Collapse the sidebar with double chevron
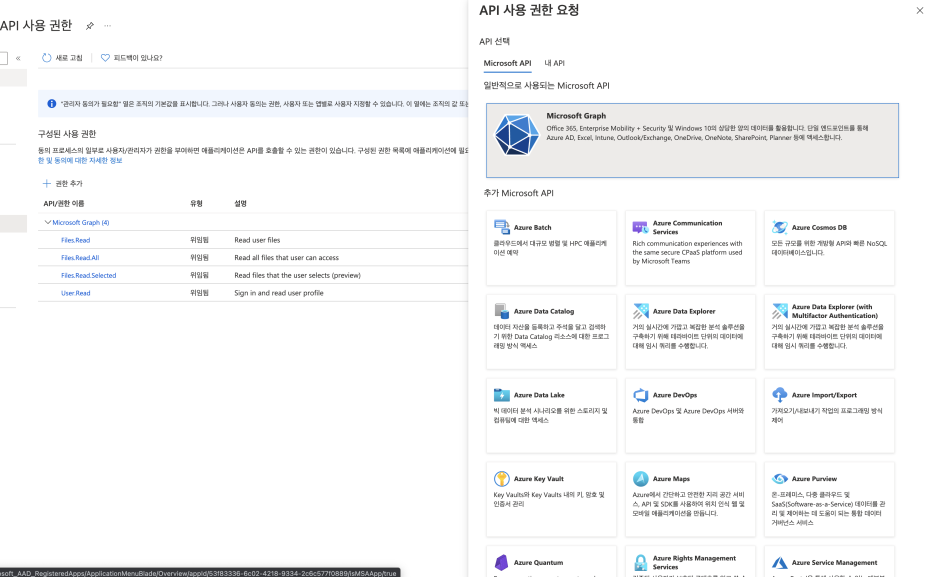The height and width of the screenshot is (577, 936). [x=18, y=58]
